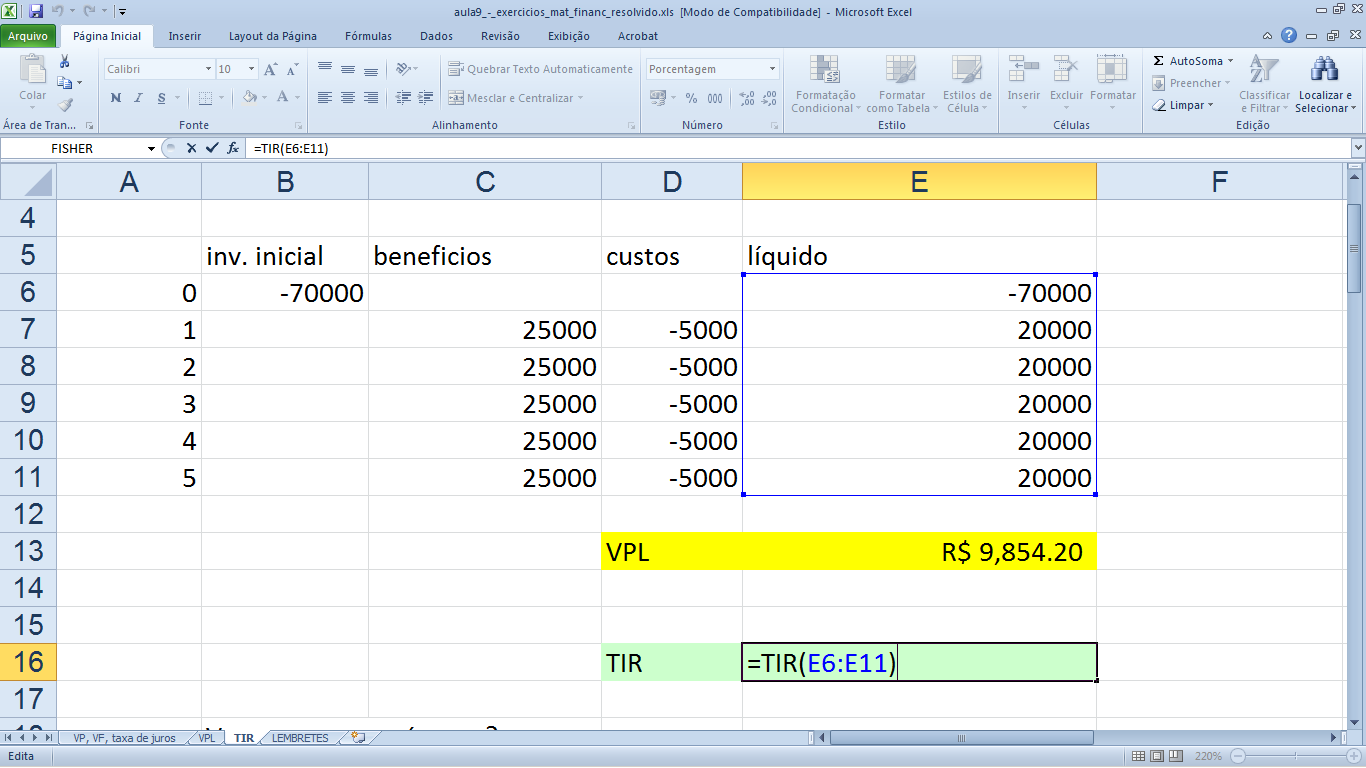Click the text orientation icon
The image size is (1366, 768).
click(403, 69)
